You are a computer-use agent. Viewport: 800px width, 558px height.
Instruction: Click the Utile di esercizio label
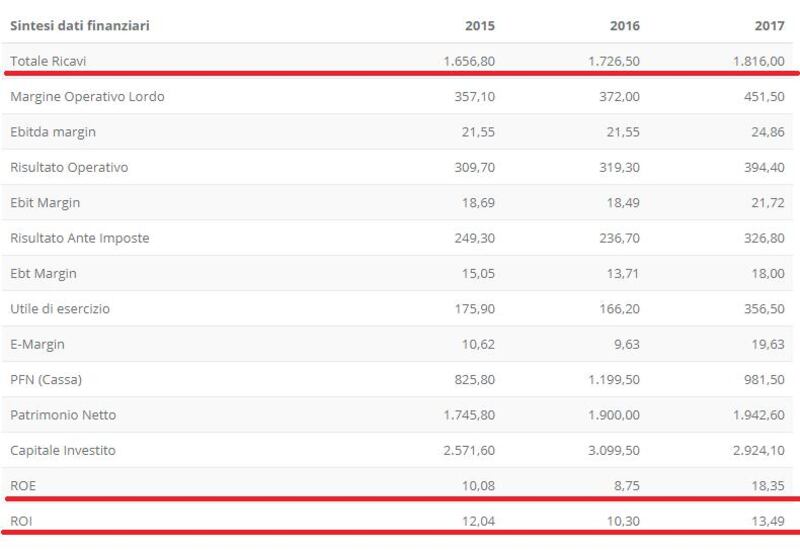click(60, 309)
